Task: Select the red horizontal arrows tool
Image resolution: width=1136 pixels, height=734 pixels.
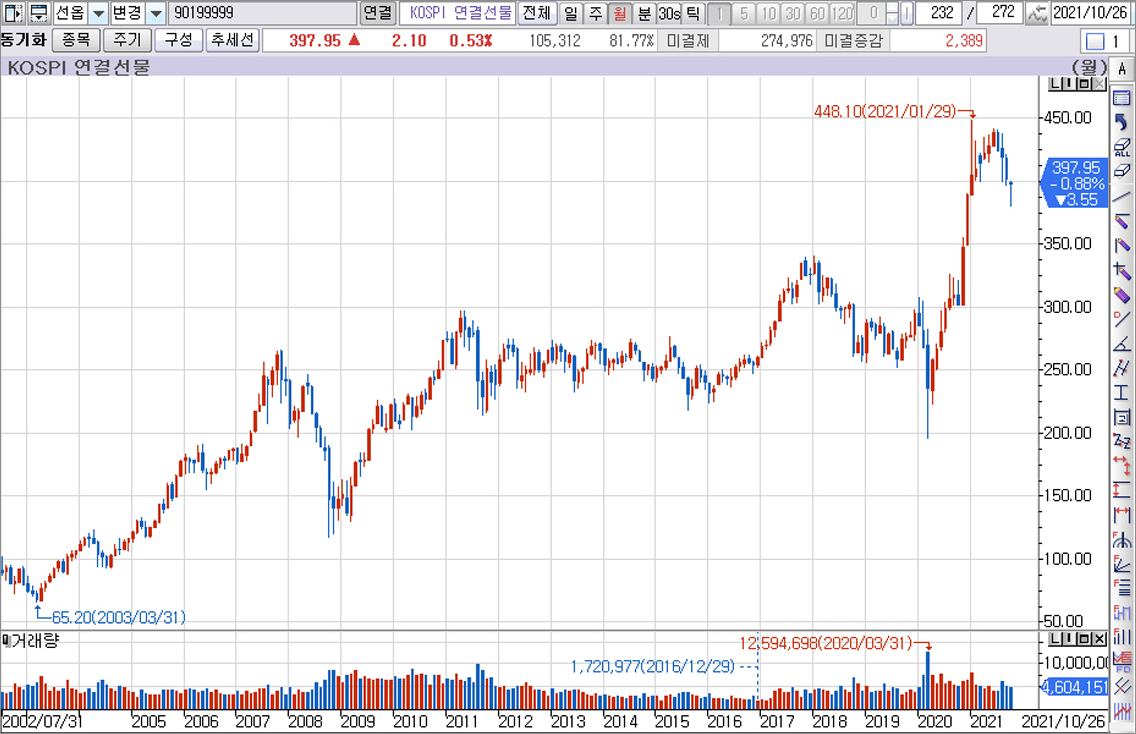Action: (x=1122, y=465)
